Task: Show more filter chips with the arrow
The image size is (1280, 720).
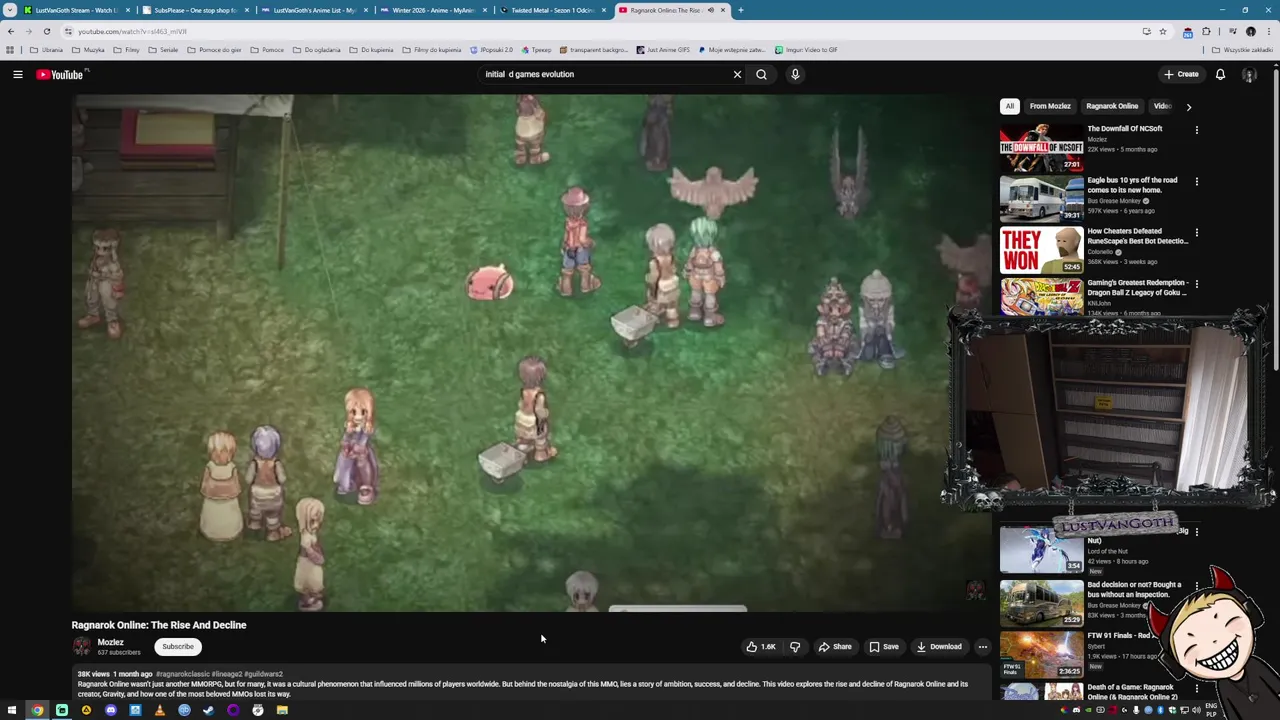Action: click(1189, 106)
